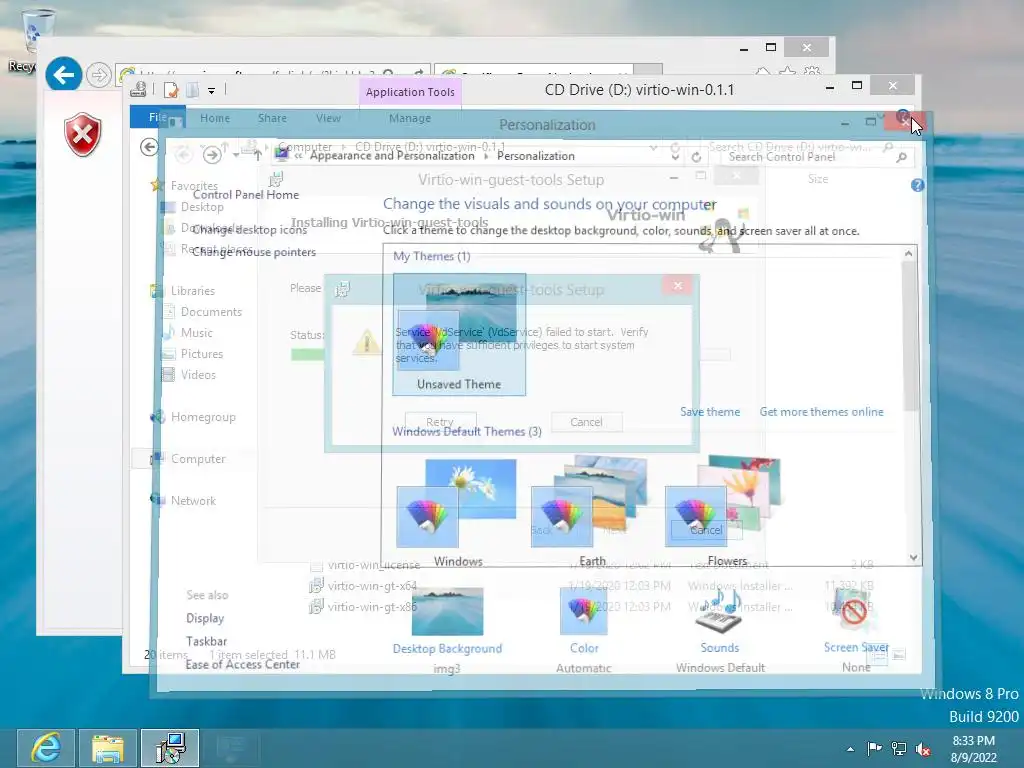Click the Explorer window back arrow button

pos(149,147)
